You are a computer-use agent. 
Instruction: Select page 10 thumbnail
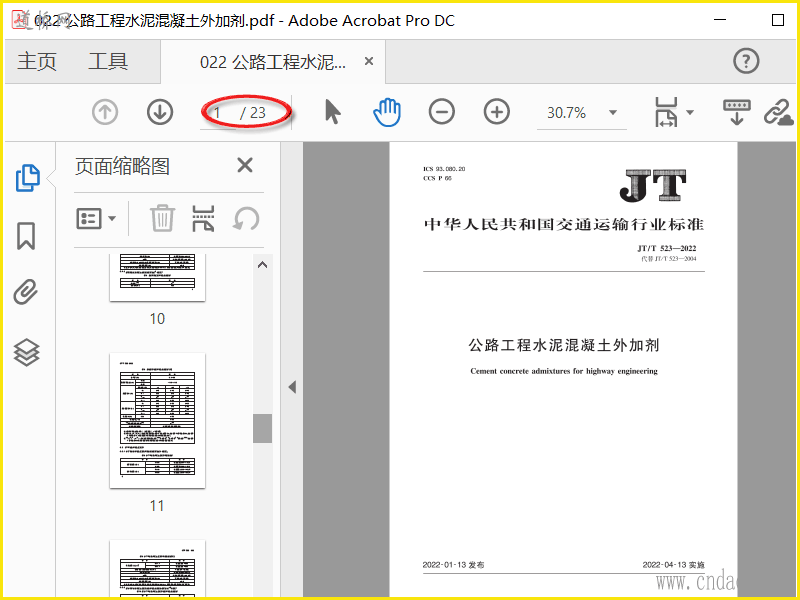coord(157,277)
